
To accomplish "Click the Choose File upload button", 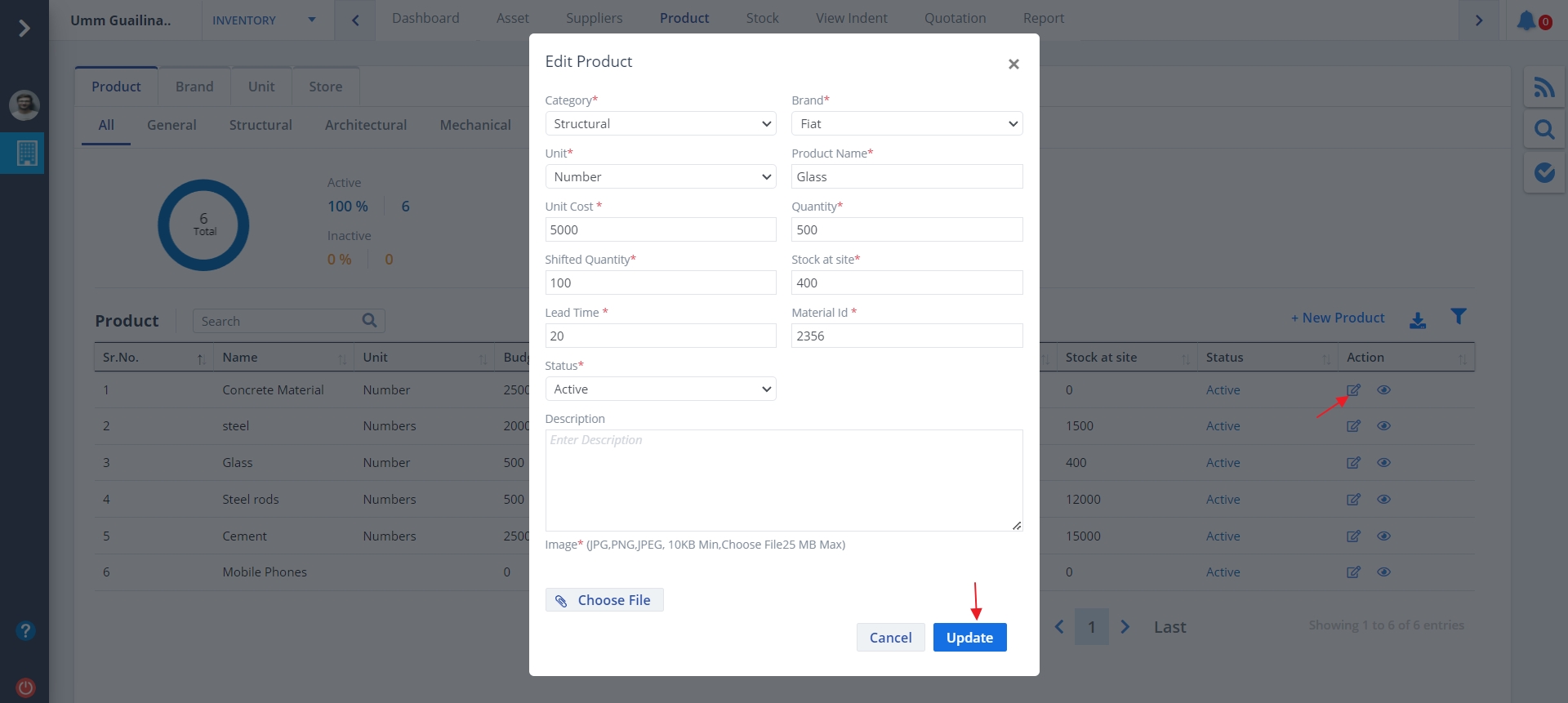I will pyautogui.click(x=604, y=600).
